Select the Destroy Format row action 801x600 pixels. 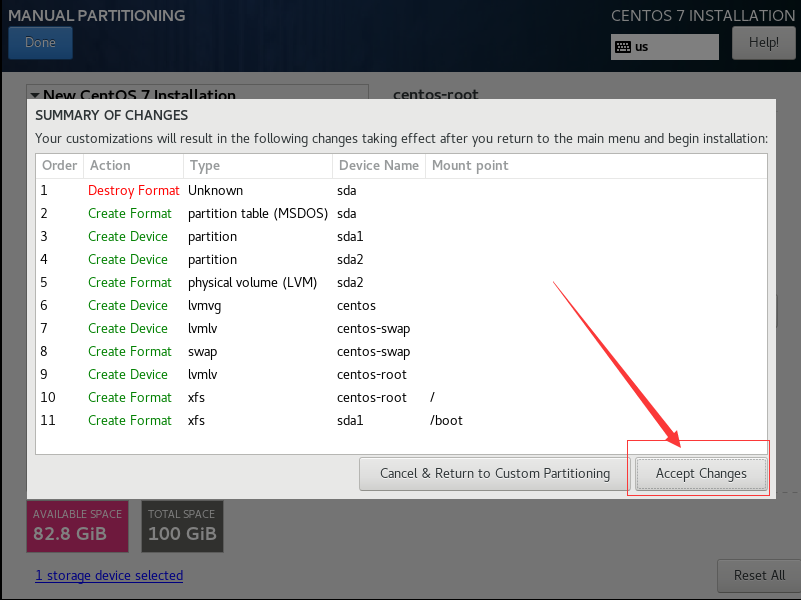point(133,190)
